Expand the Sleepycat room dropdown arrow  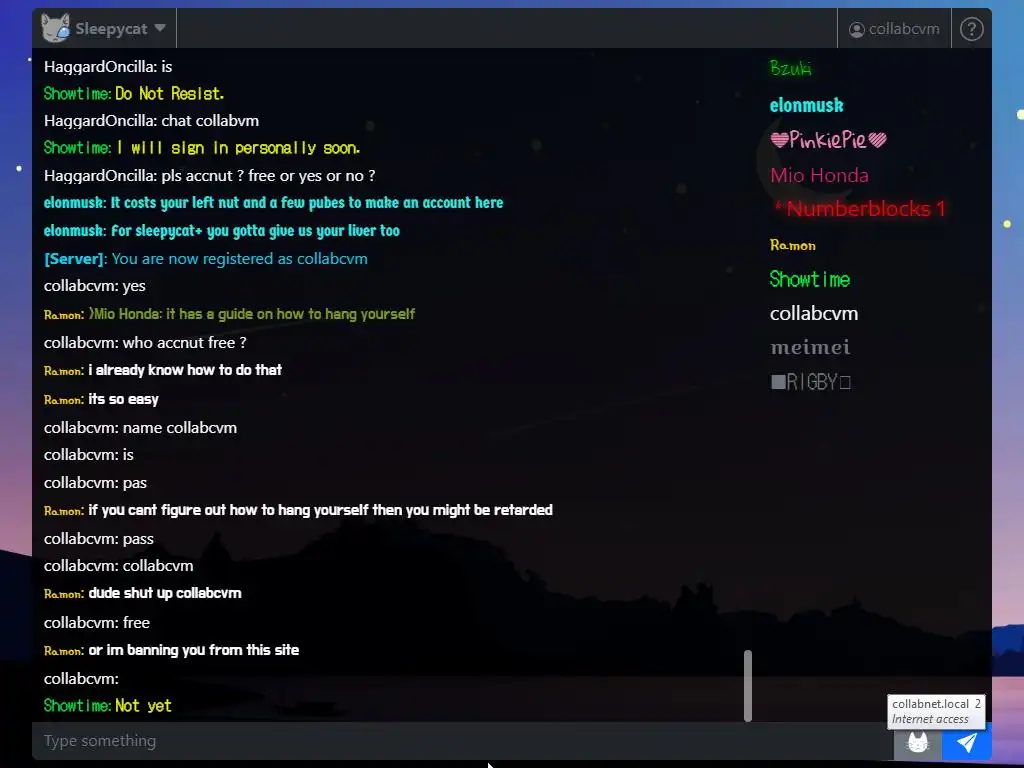click(160, 28)
